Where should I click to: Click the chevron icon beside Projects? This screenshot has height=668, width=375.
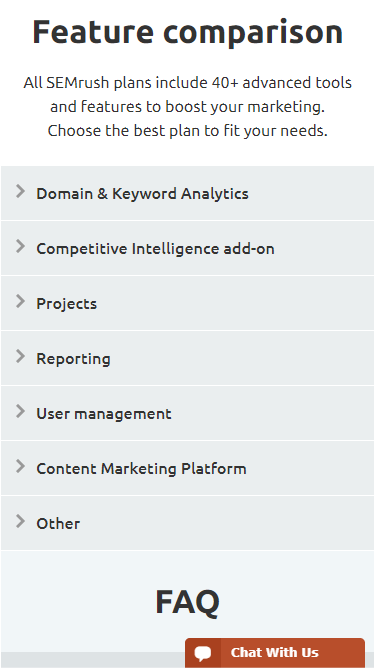coord(20,301)
